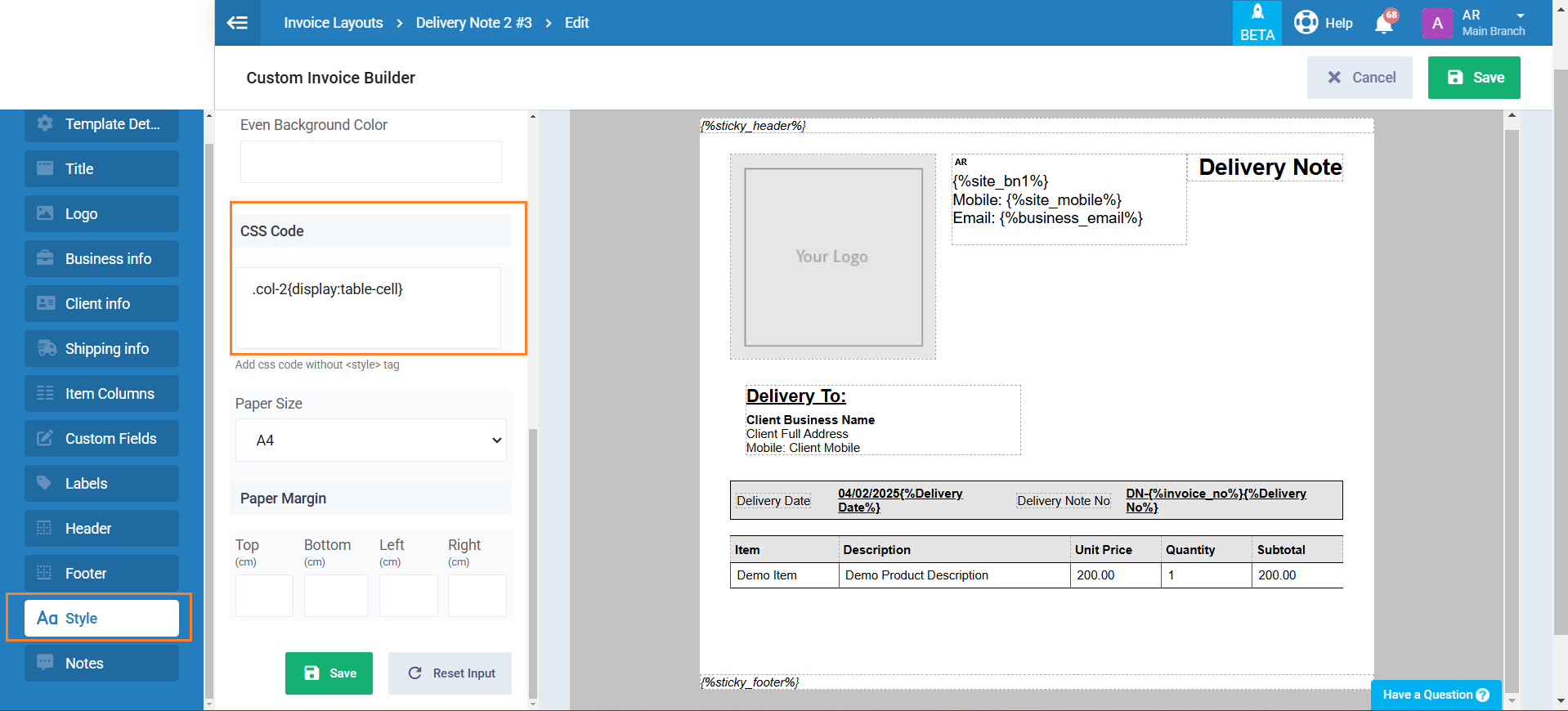Screen dimensions: 1568x711
Task: Open notifications bell icon
Action: [x=1384, y=23]
